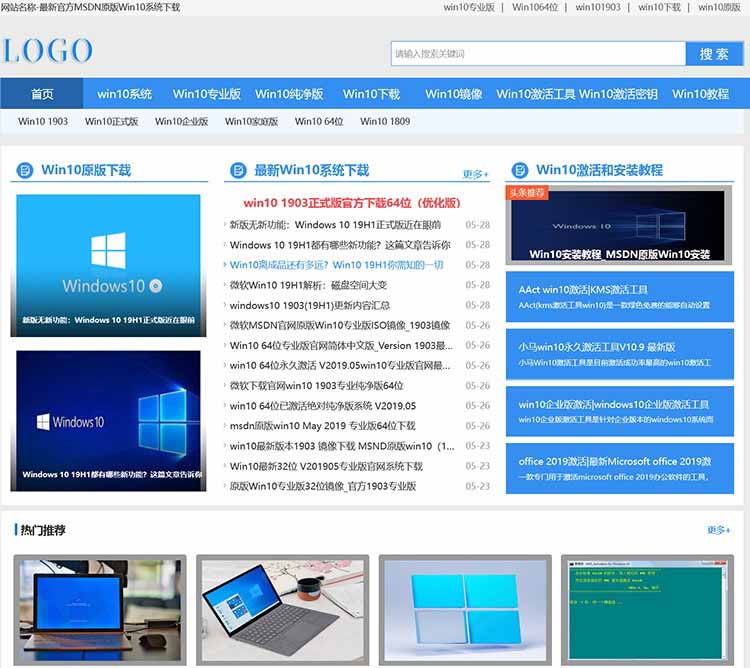Click the search keyword input field
The image size is (750, 668).
click(x=538, y=54)
